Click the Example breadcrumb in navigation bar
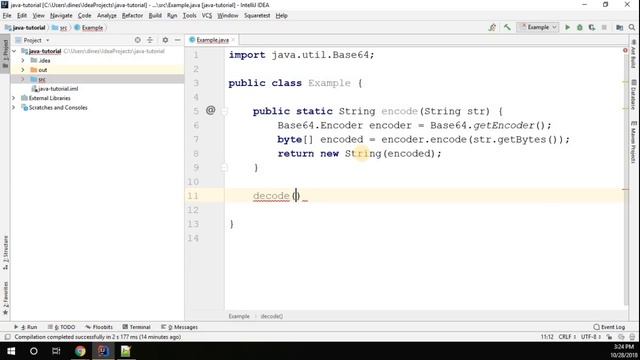 click(89, 28)
